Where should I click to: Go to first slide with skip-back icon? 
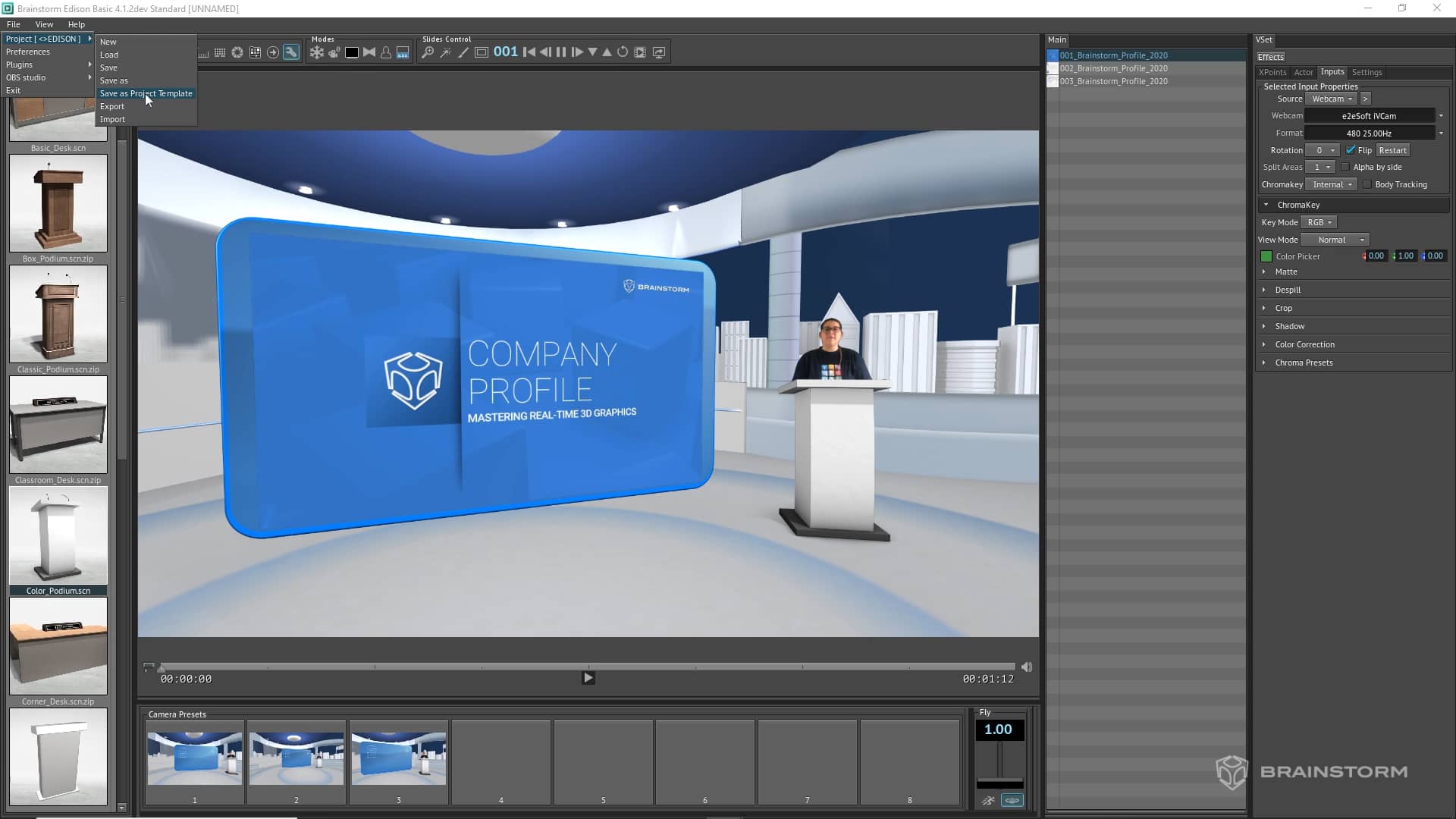click(529, 52)
